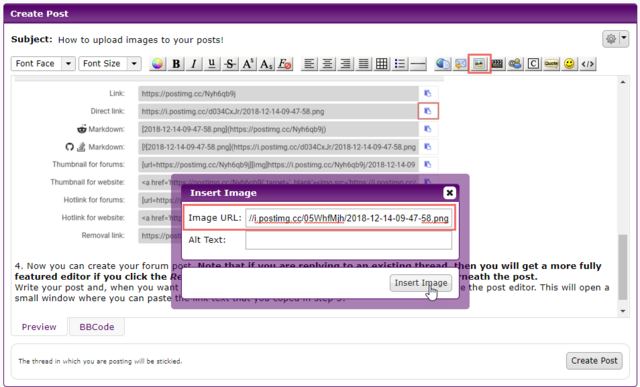The height and width of the screenshot is (387, 640).
Task: Click the Image URL input field
Action: (349, 218)
